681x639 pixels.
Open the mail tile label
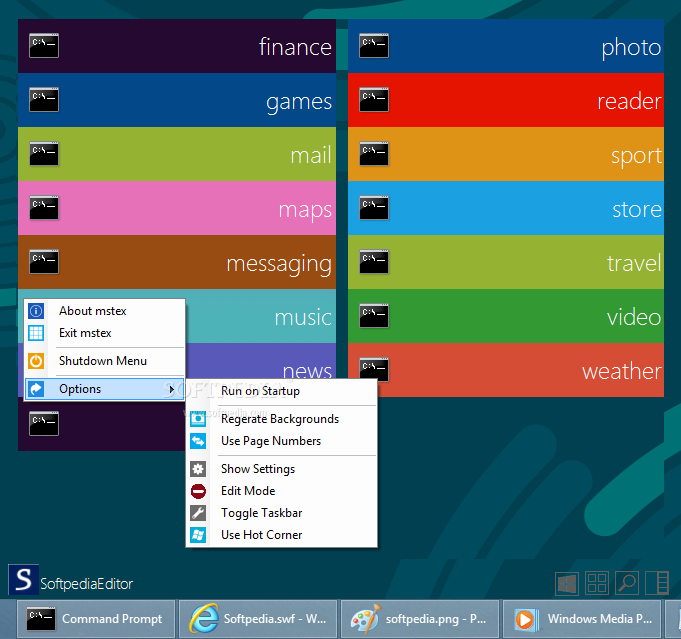coord(311,155)
